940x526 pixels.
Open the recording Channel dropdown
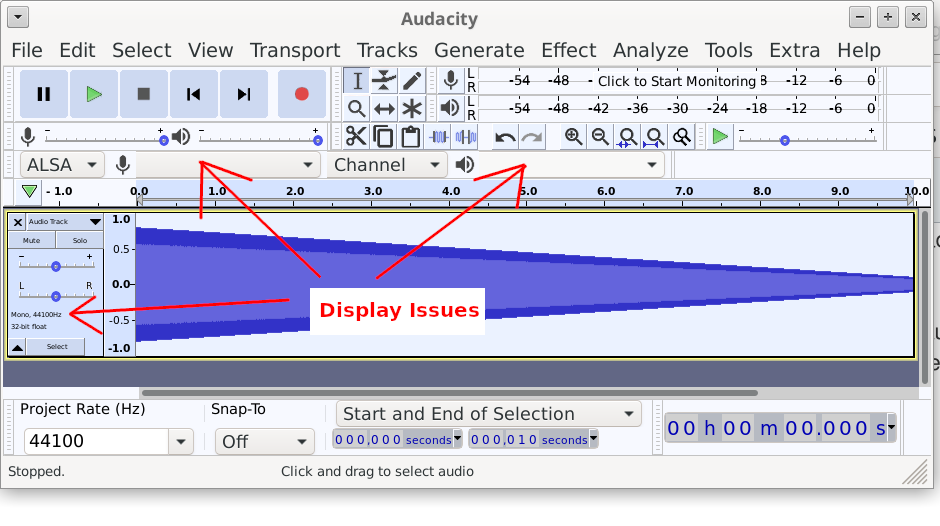tap(387, 165)
